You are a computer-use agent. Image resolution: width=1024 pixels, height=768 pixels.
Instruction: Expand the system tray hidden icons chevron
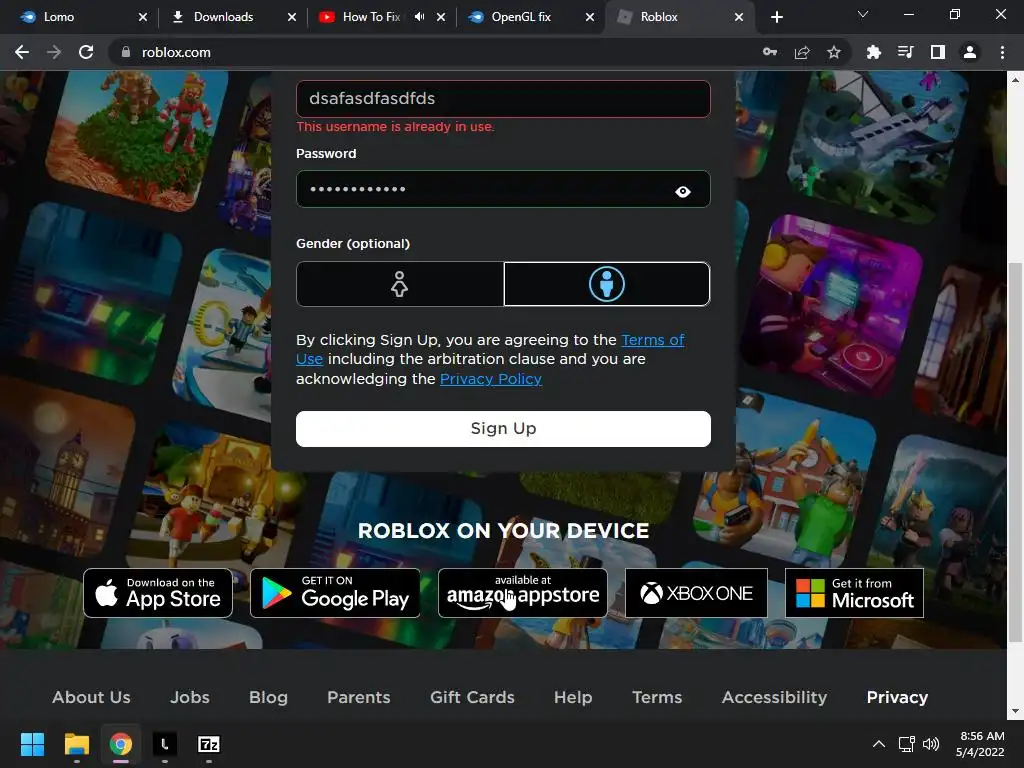[x=879, y=744]
